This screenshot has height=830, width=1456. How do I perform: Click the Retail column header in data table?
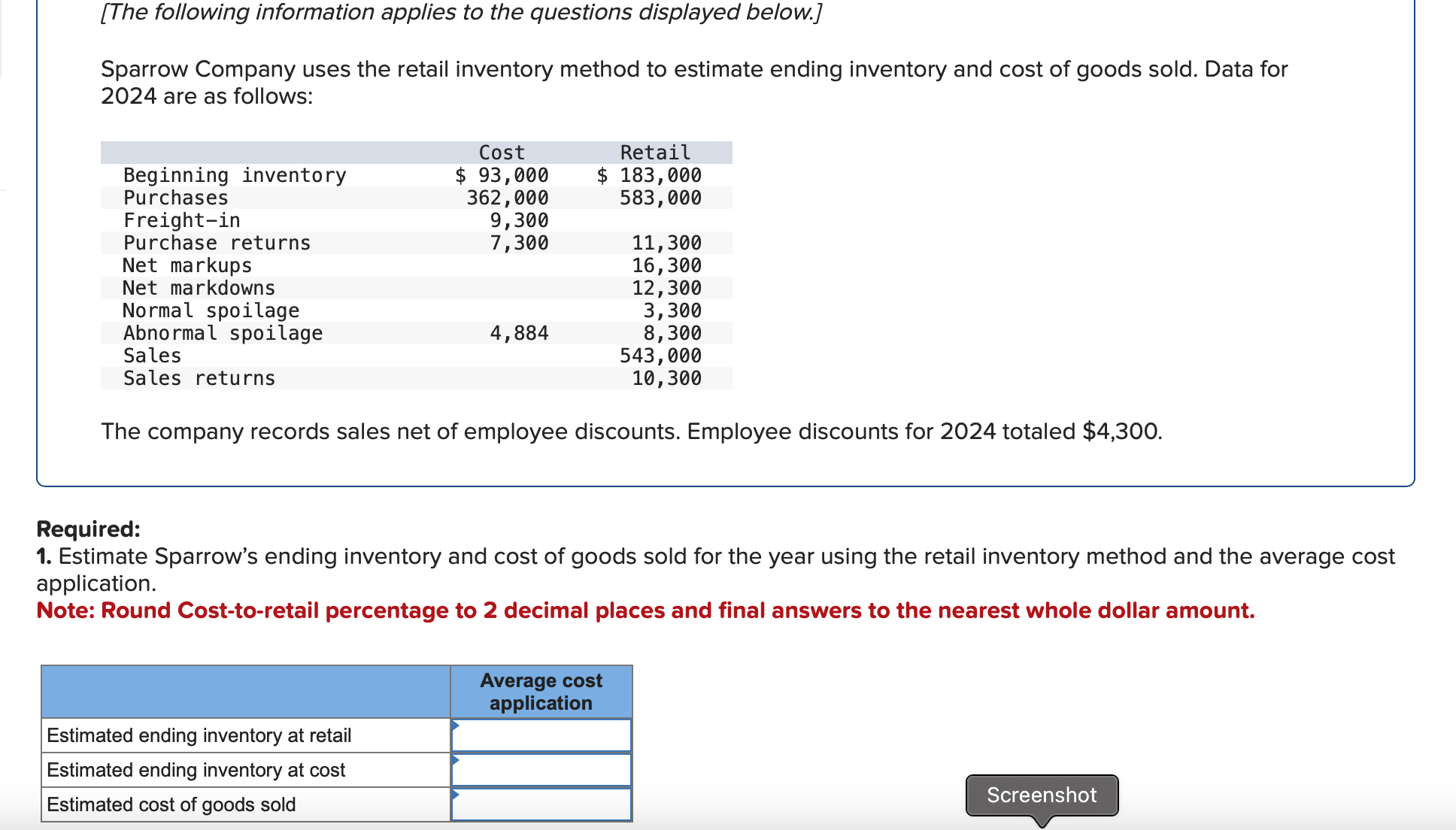coord(654,153)
